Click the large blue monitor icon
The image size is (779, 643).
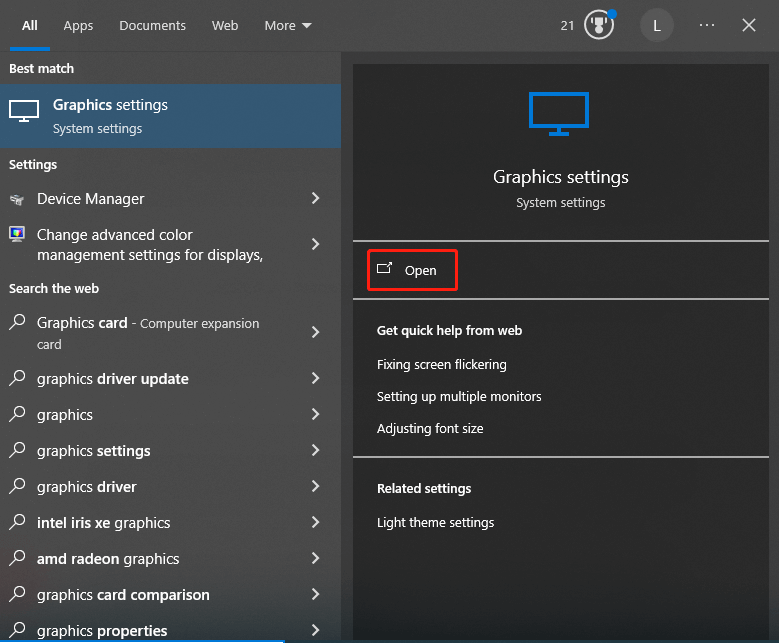pos(560,113)
